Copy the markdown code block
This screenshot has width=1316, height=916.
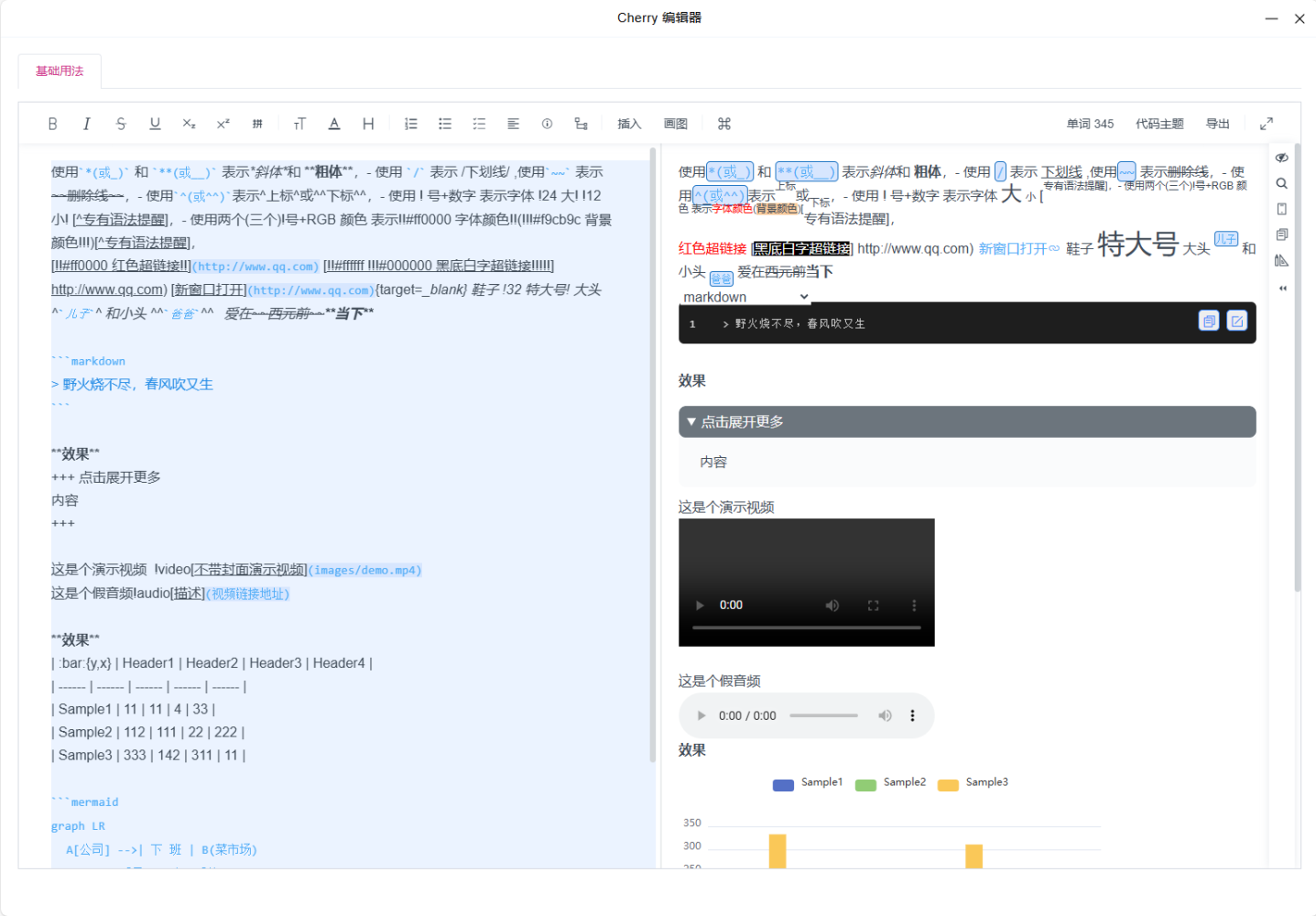(1209, 321)
